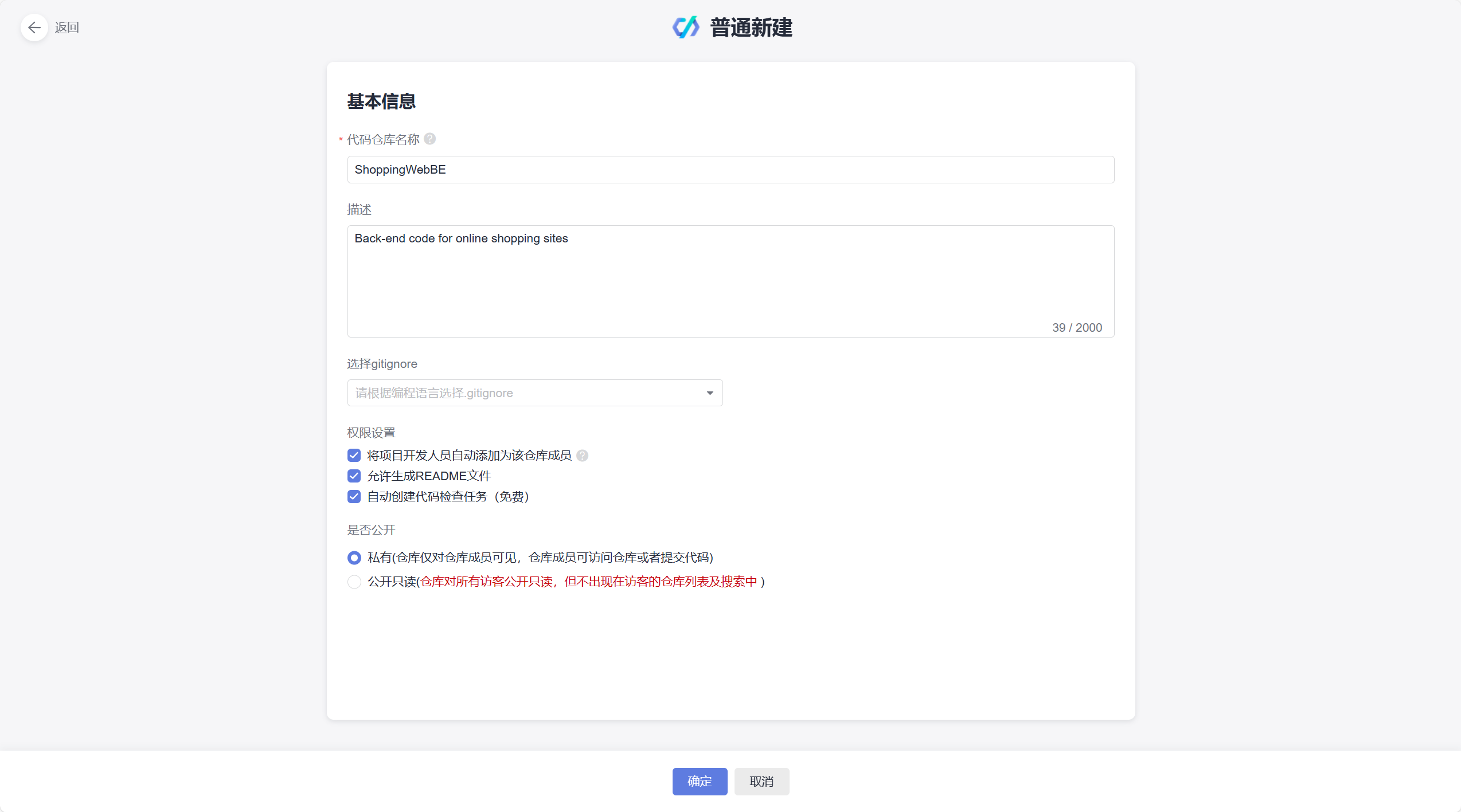
Task: Click the 取消 cancel button
Action: [x=761, y=782]
